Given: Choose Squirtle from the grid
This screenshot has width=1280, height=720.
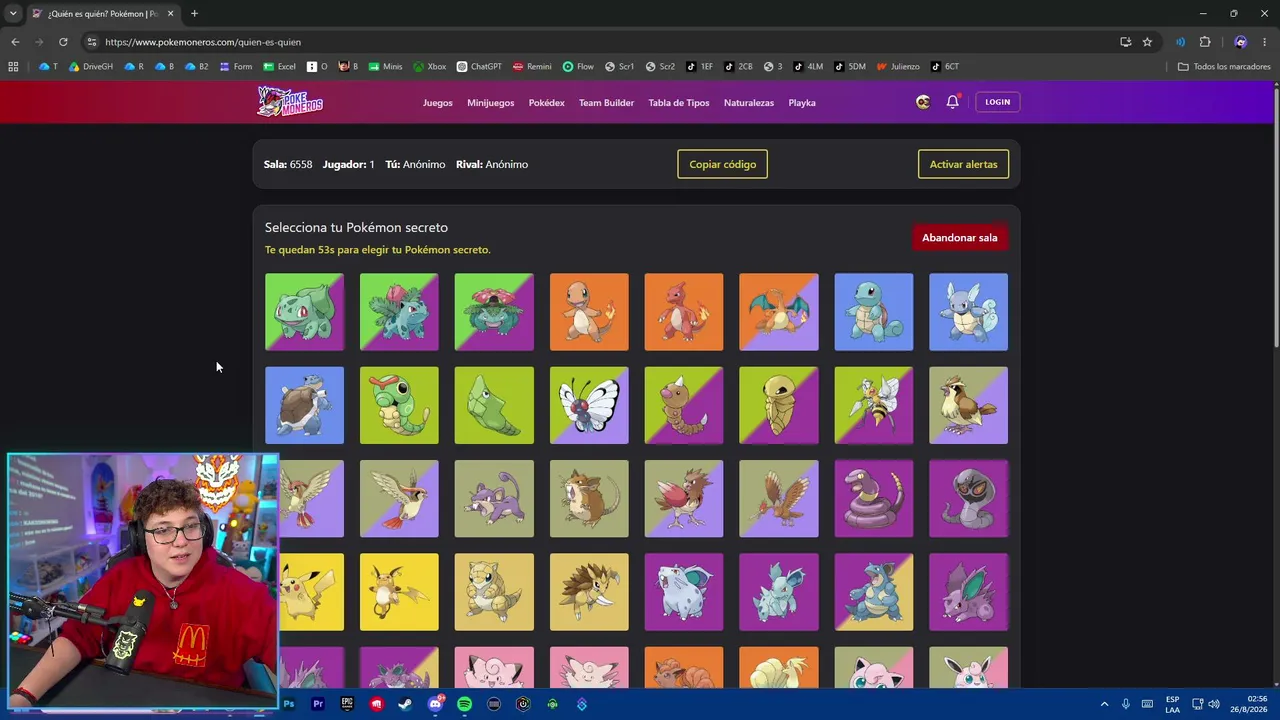Looking at the screenshot, I should click(874, 312).
